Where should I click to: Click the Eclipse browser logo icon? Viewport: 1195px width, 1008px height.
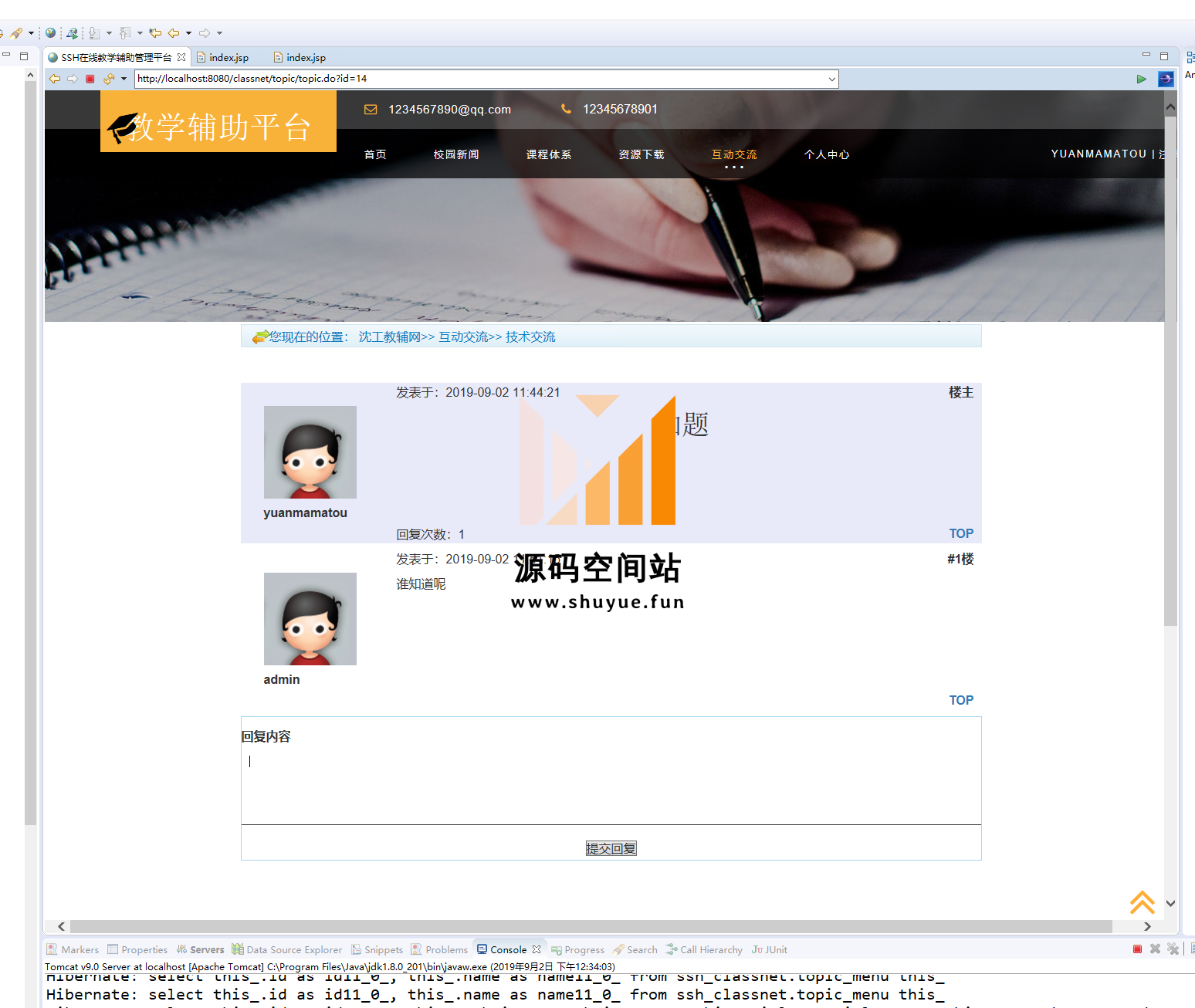(1166, 79)
